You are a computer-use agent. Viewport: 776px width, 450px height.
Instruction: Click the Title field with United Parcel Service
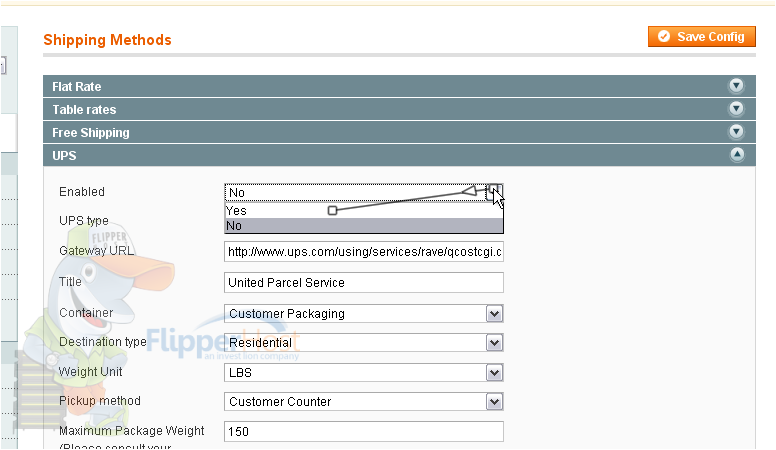coord(364,283)
